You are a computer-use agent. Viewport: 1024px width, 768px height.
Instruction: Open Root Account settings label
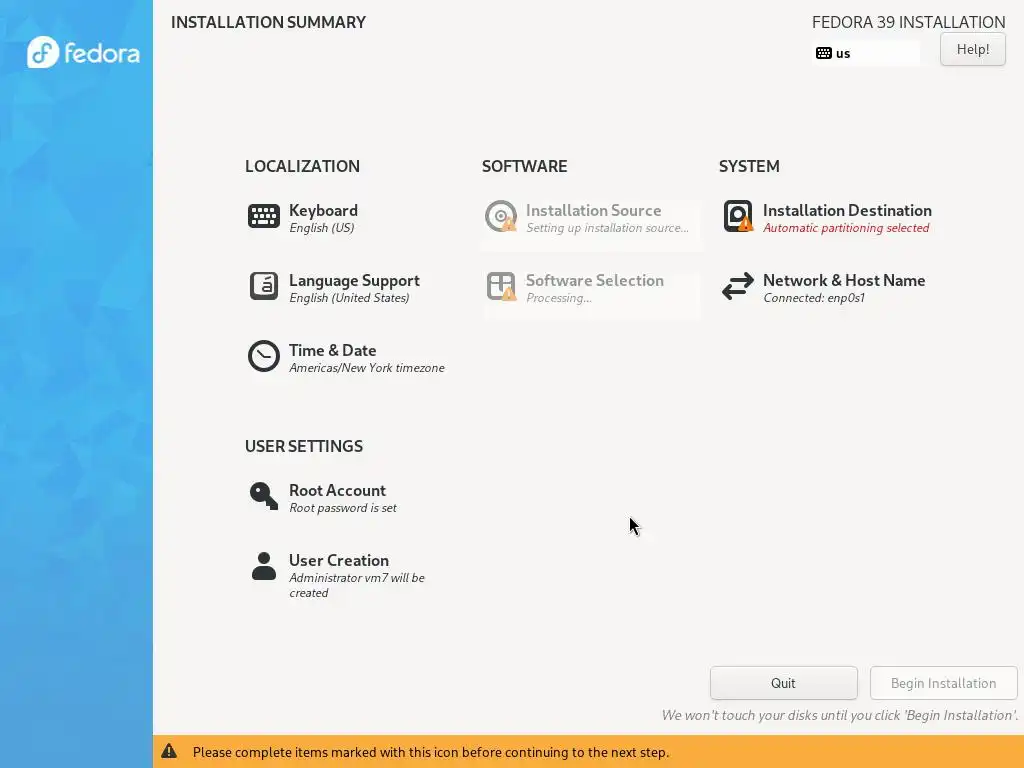pos(337,490)
